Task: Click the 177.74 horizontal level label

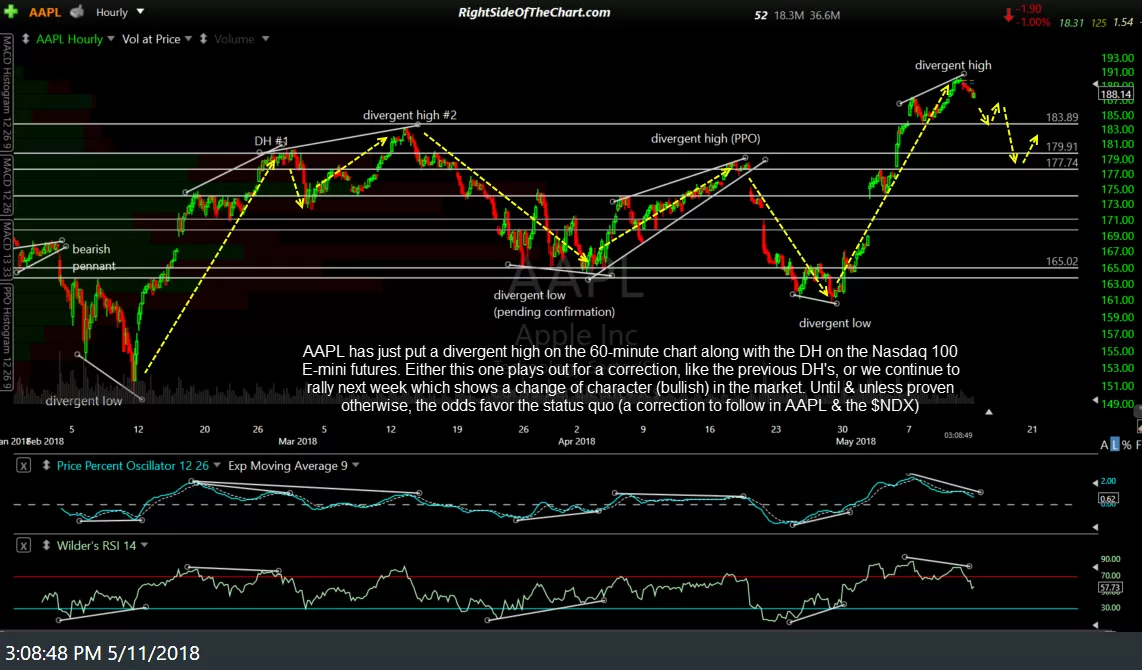Action: pyautogui.click(x=1062, y=162)
